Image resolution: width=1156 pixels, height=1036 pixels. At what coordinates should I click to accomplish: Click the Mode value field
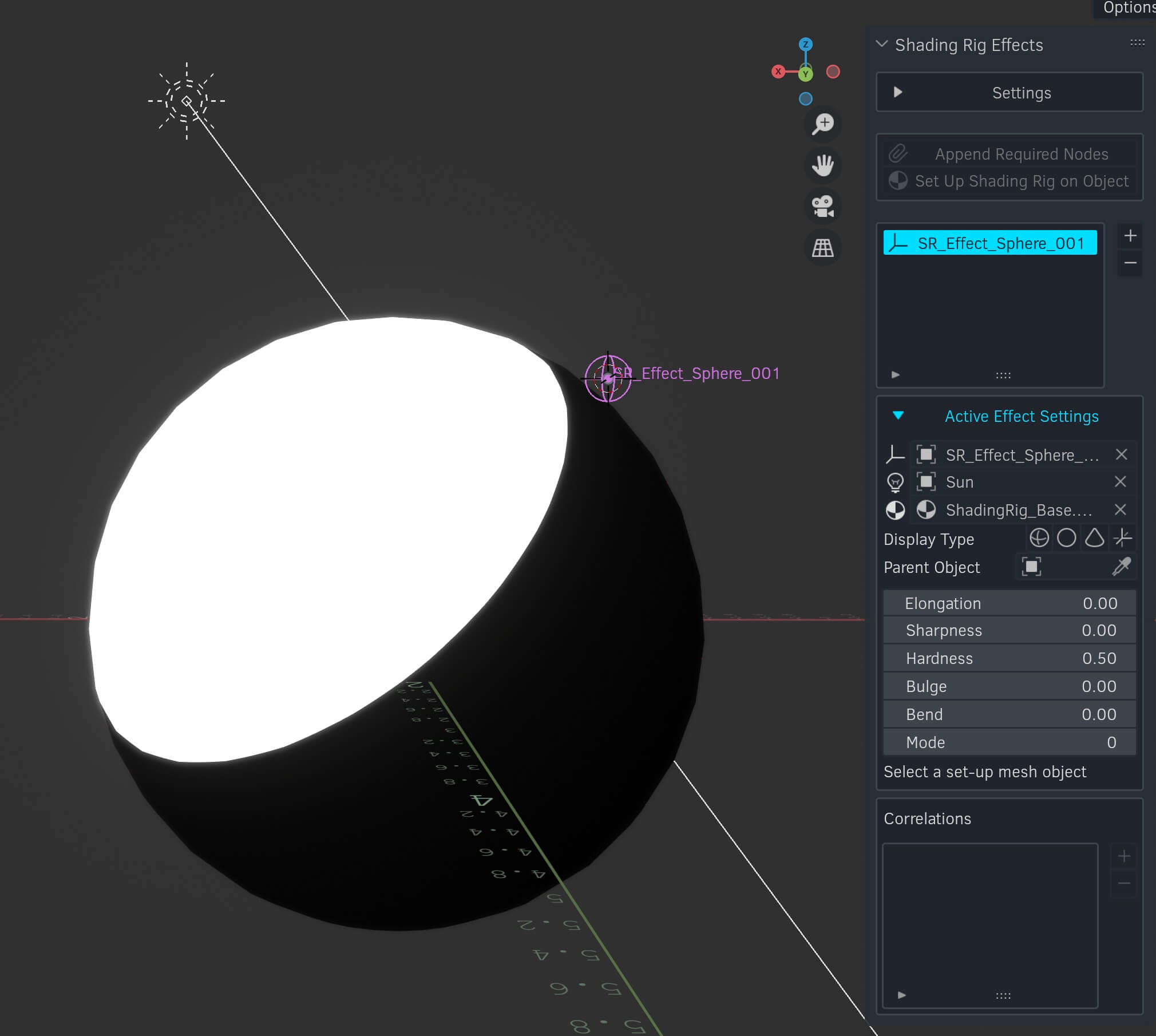point(1009,742)
